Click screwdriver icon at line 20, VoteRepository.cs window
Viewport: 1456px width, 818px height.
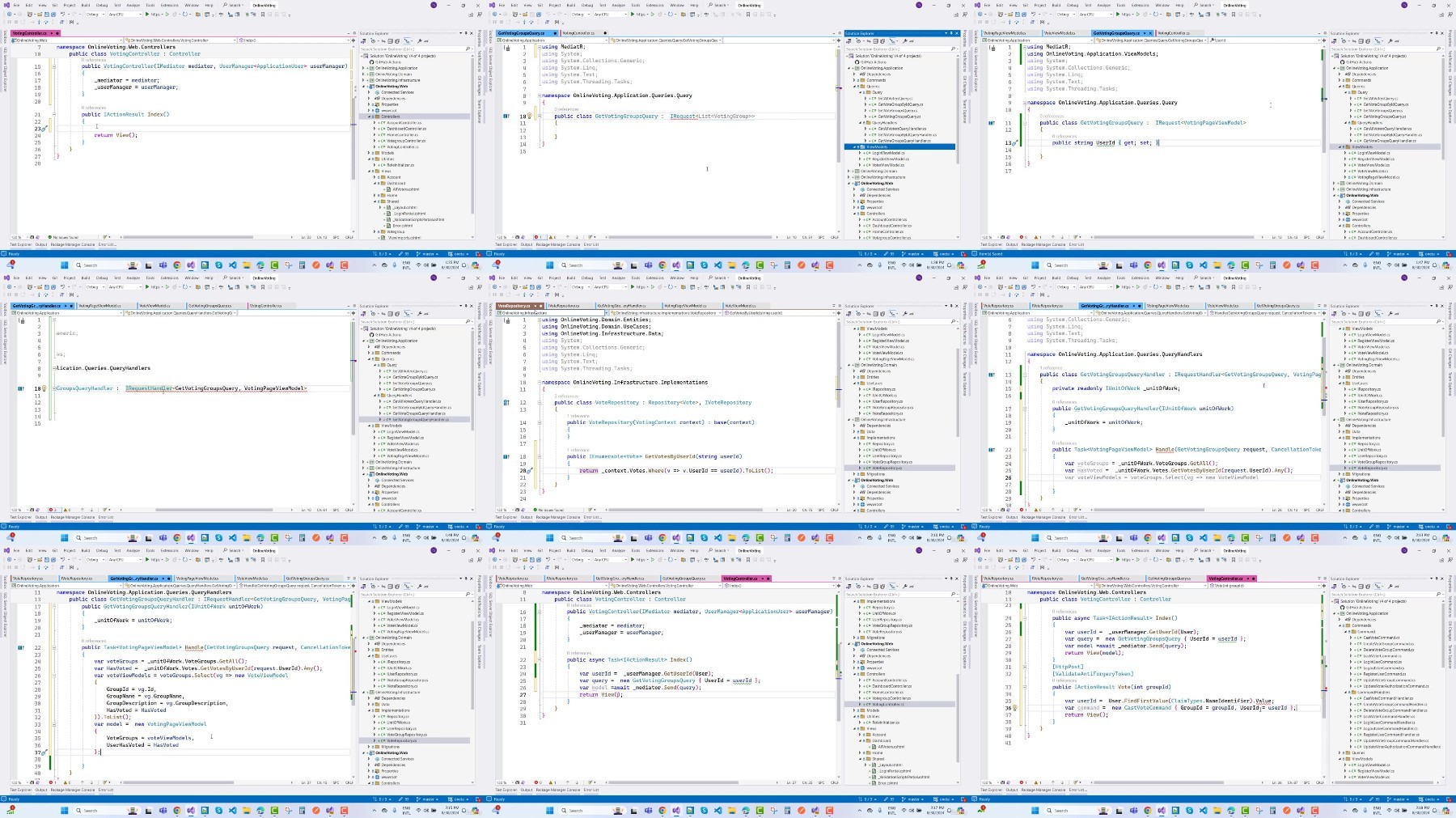tap(530, 471)
